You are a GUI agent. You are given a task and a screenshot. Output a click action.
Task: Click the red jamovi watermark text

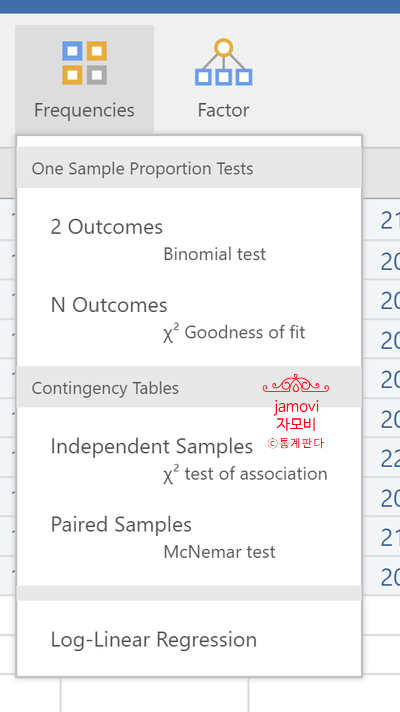(296, 406)
